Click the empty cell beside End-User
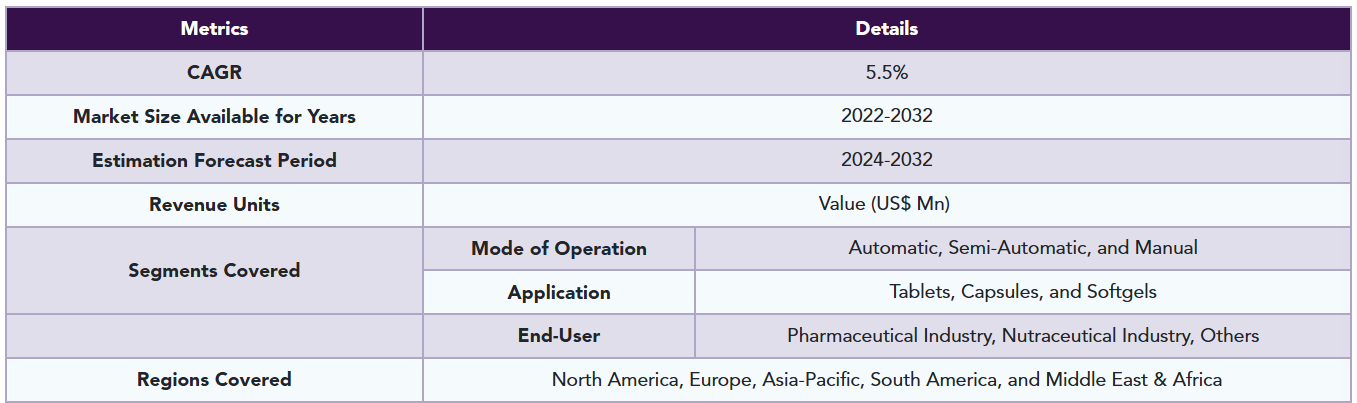The image size is (1357, 403). (x=214, y=336)
